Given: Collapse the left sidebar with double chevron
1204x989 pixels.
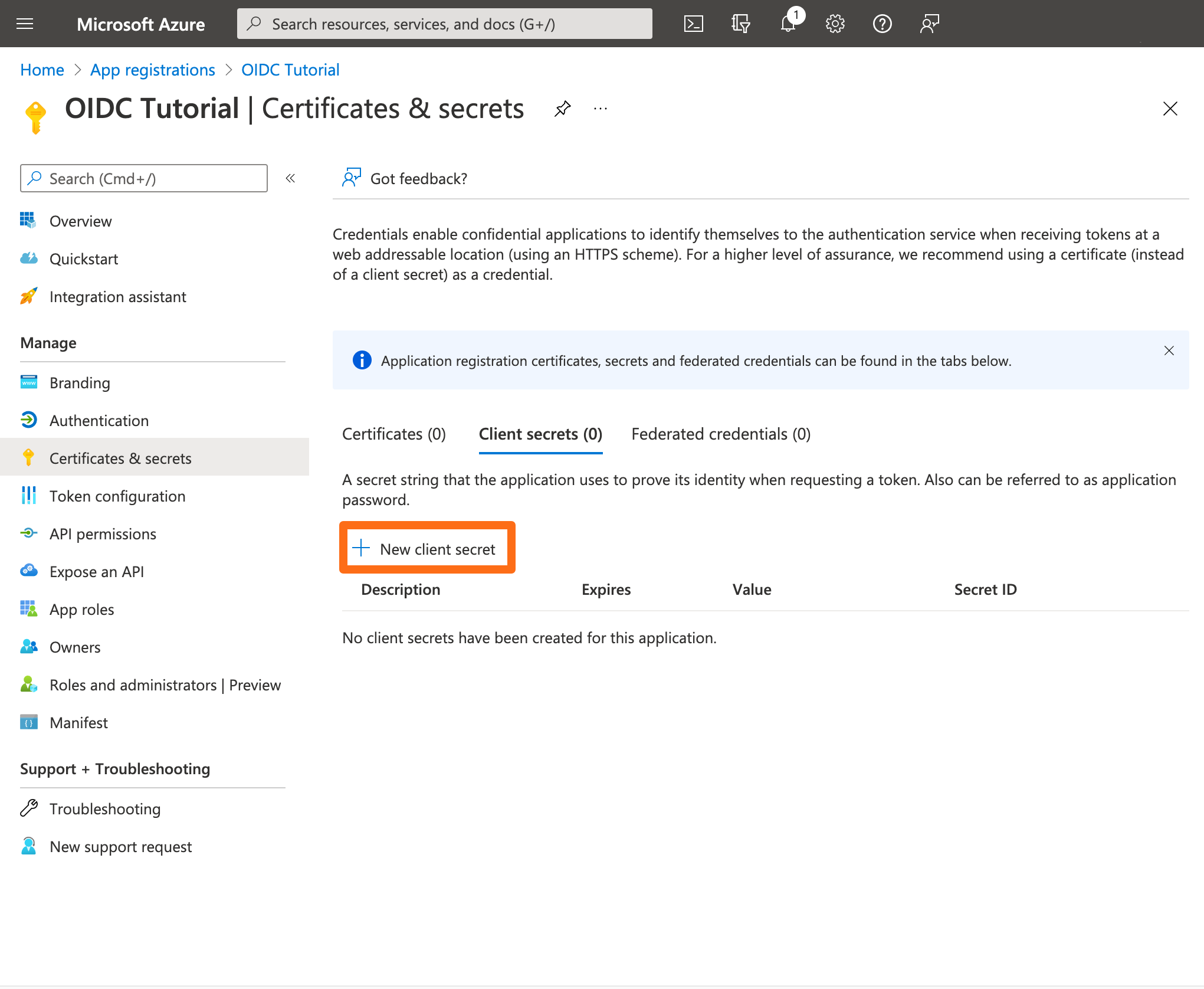Looking at the screenshot, I should (290, 178).
